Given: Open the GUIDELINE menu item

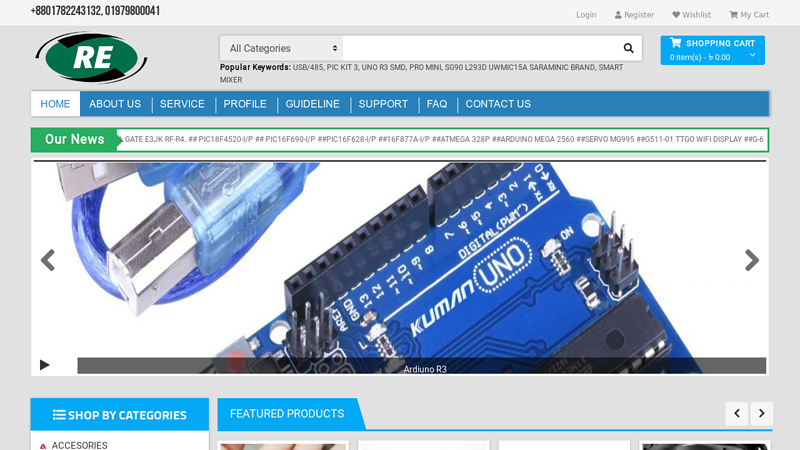Looking at the screenshot, I should [312, 104].
